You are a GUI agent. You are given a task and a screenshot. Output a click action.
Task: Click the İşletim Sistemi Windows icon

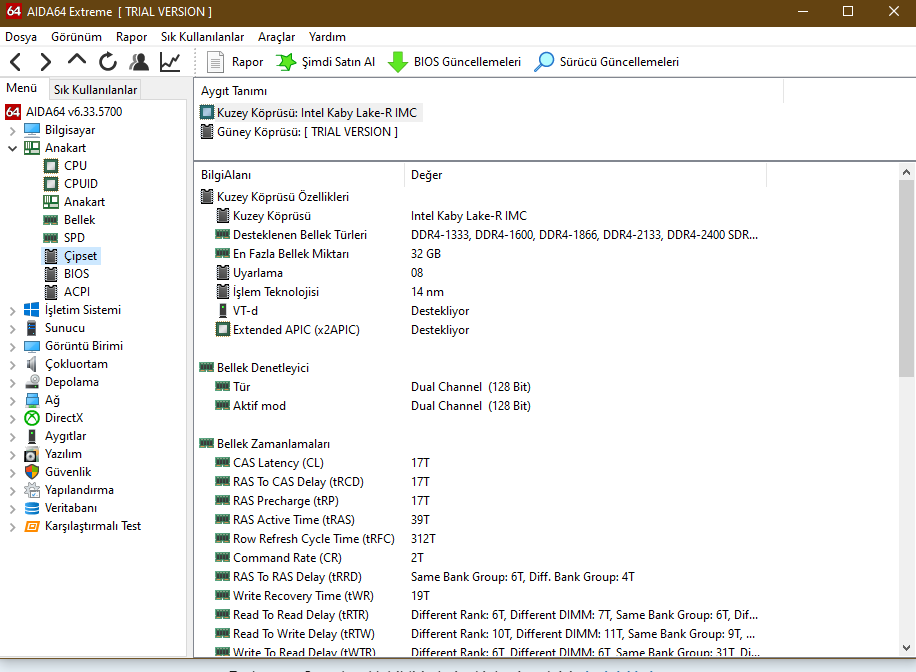point(32,310)
